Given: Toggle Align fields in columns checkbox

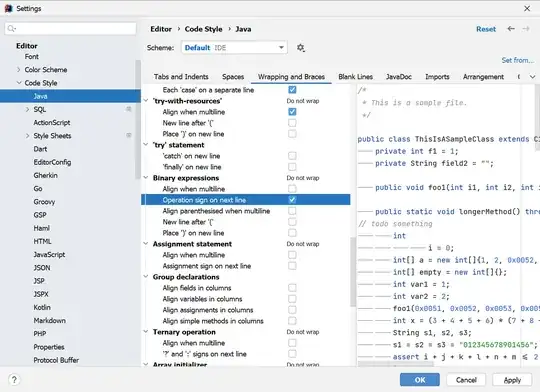Looking at the screenshot, I should pos(292,288).
